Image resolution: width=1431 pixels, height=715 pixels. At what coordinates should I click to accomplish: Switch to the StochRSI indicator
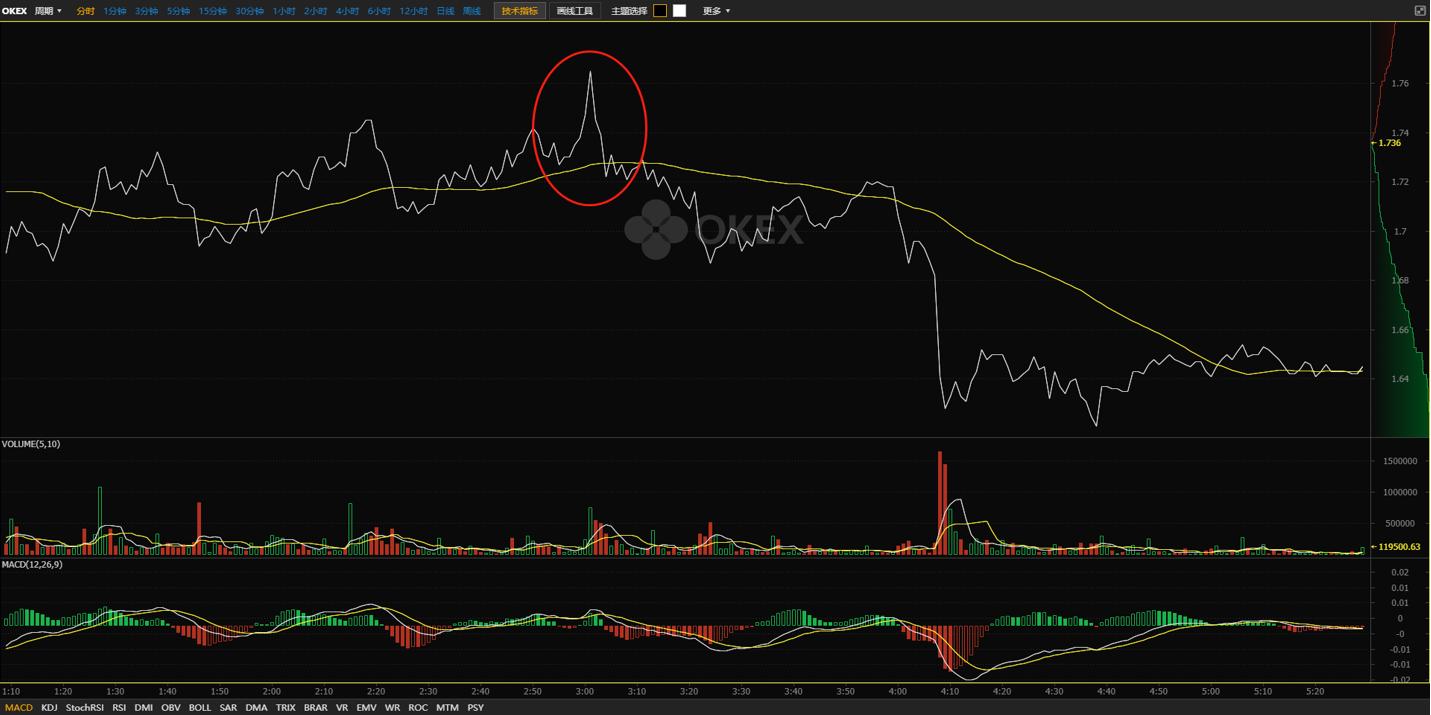coord(84,707)
